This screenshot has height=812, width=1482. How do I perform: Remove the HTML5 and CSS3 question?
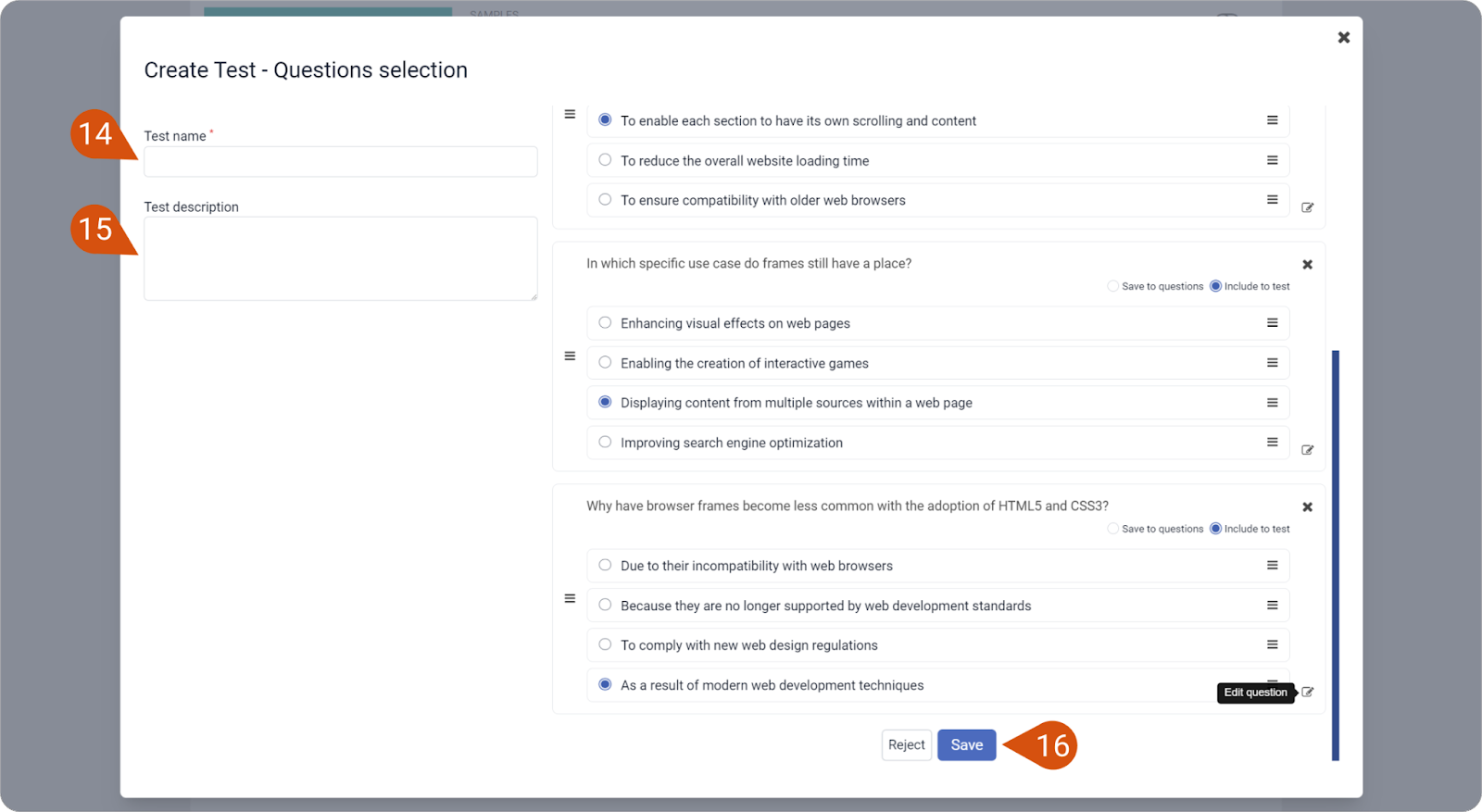click(x=1307, y=507)
